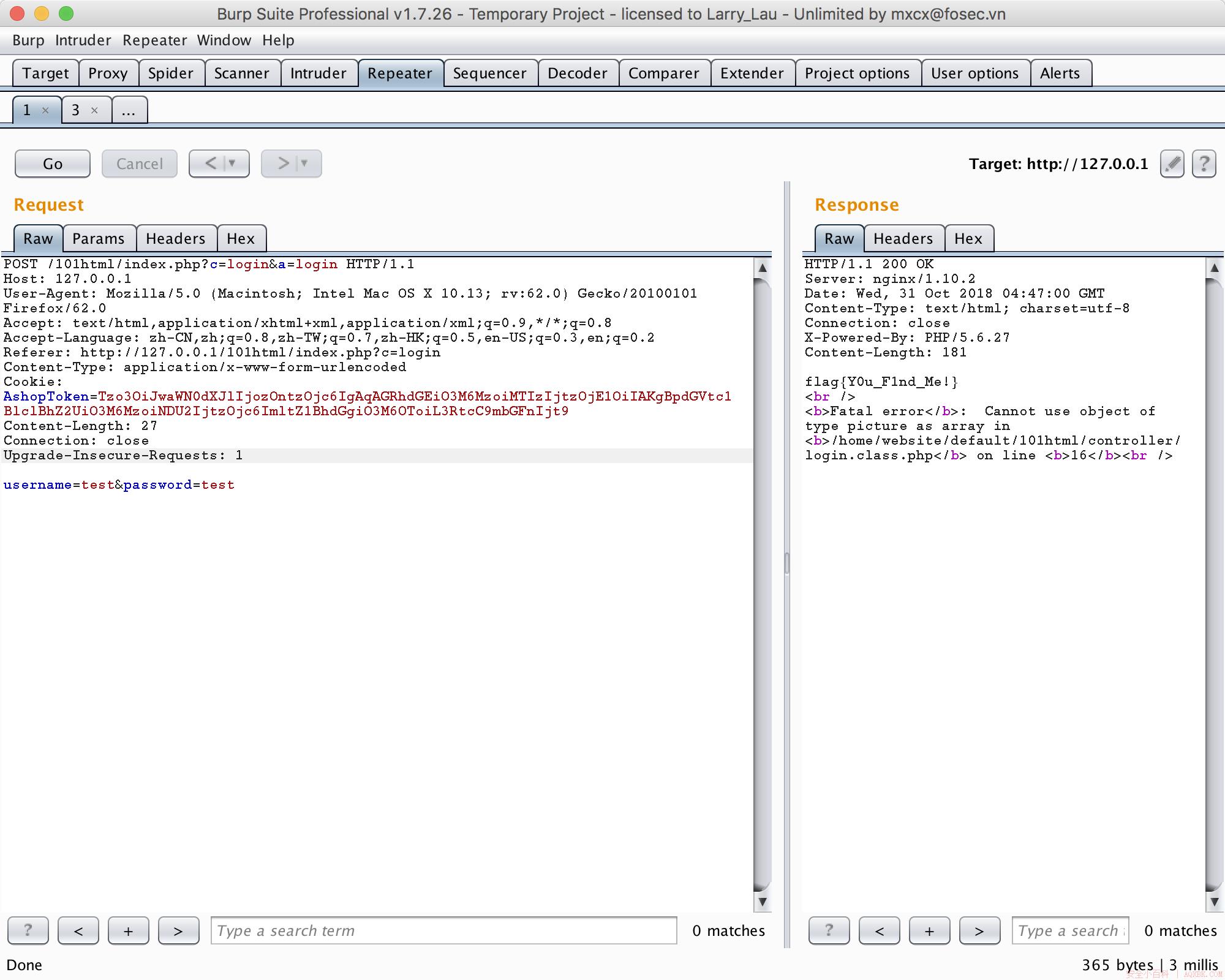Open the Project options tab

tap(858, 73)
